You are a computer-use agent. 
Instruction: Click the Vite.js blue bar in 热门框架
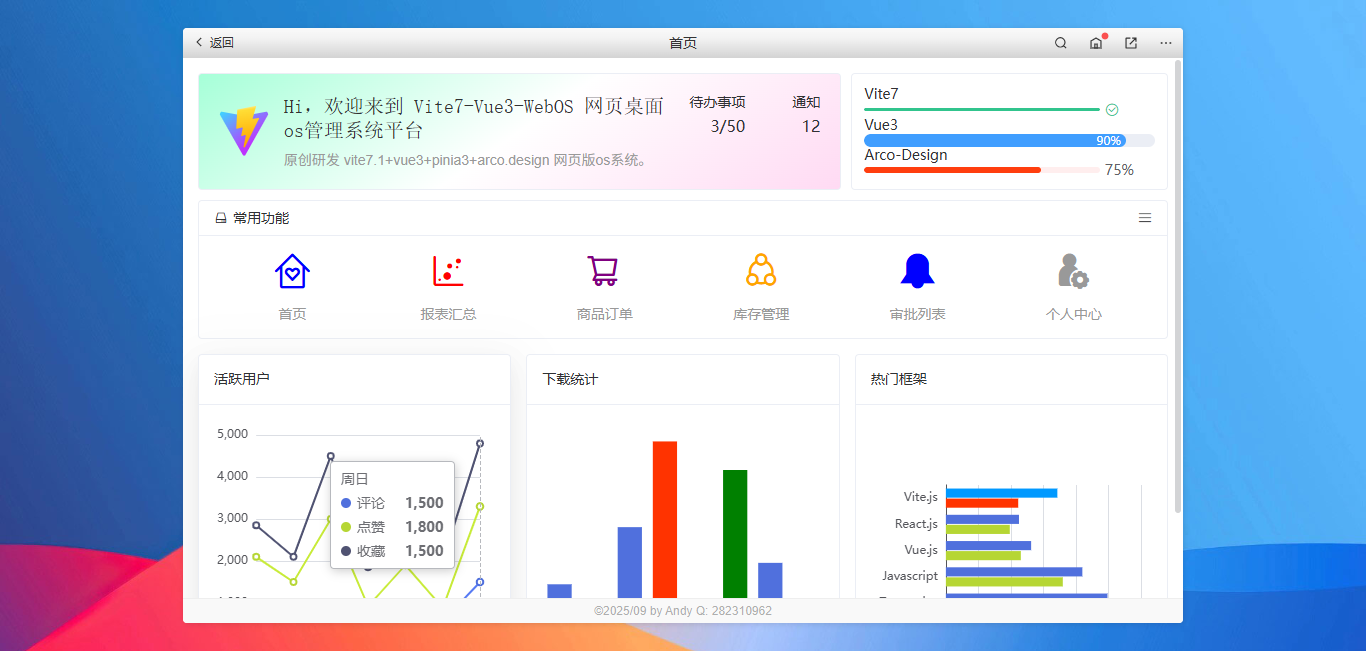click(x=1001, y=493)
